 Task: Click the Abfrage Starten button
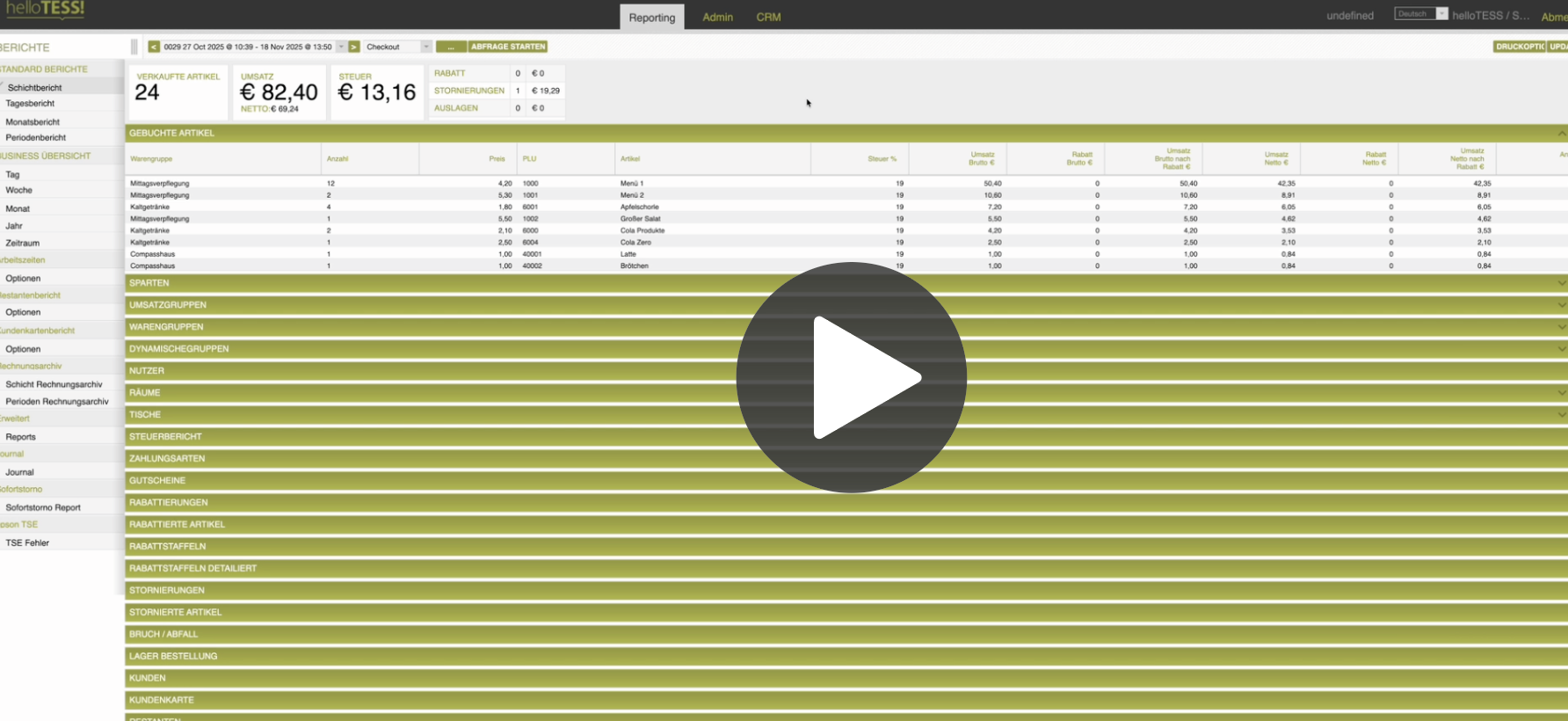pos(508,47)
